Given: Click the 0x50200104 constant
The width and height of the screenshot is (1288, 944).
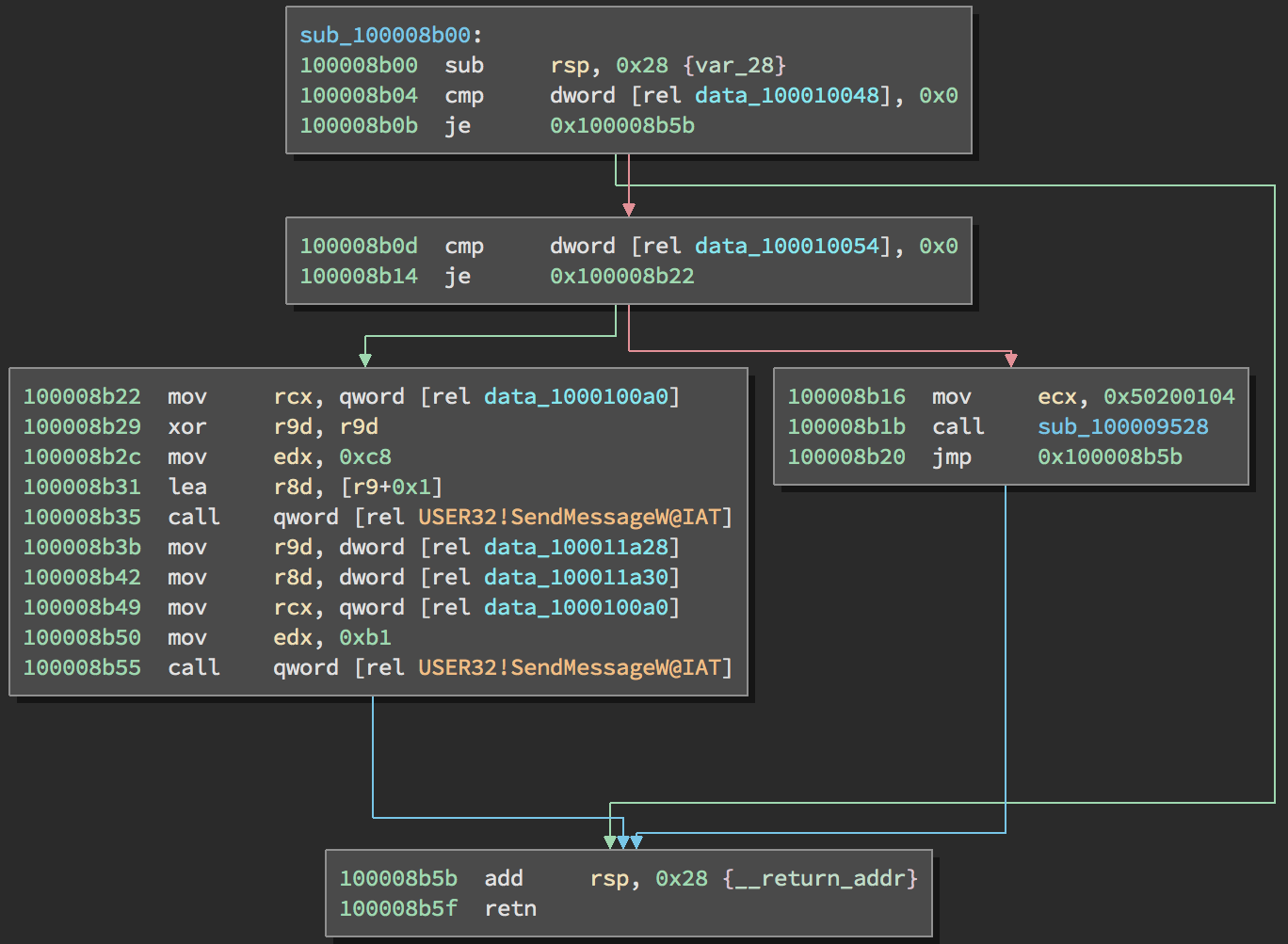Looking at the screenshot, I should pos(1168,397).
